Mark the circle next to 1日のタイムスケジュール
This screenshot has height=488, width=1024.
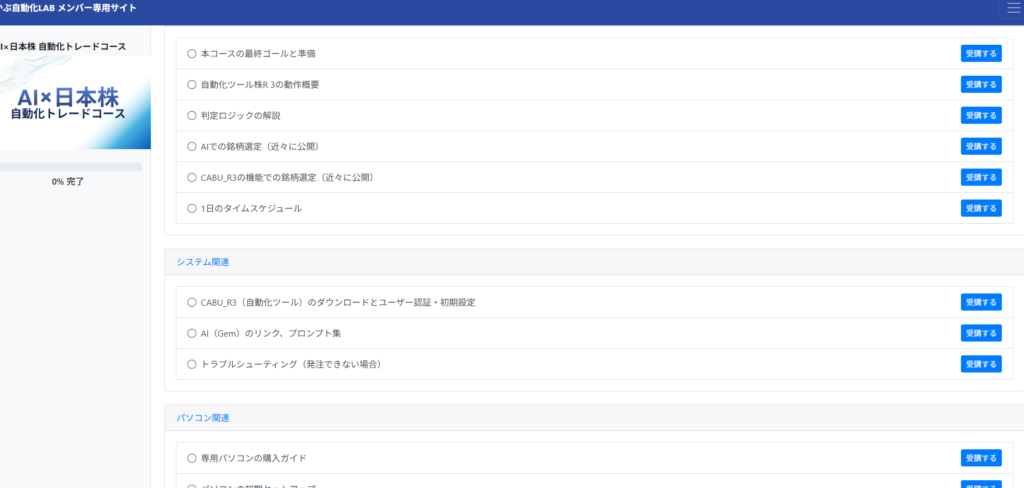[x=192, y=208]
